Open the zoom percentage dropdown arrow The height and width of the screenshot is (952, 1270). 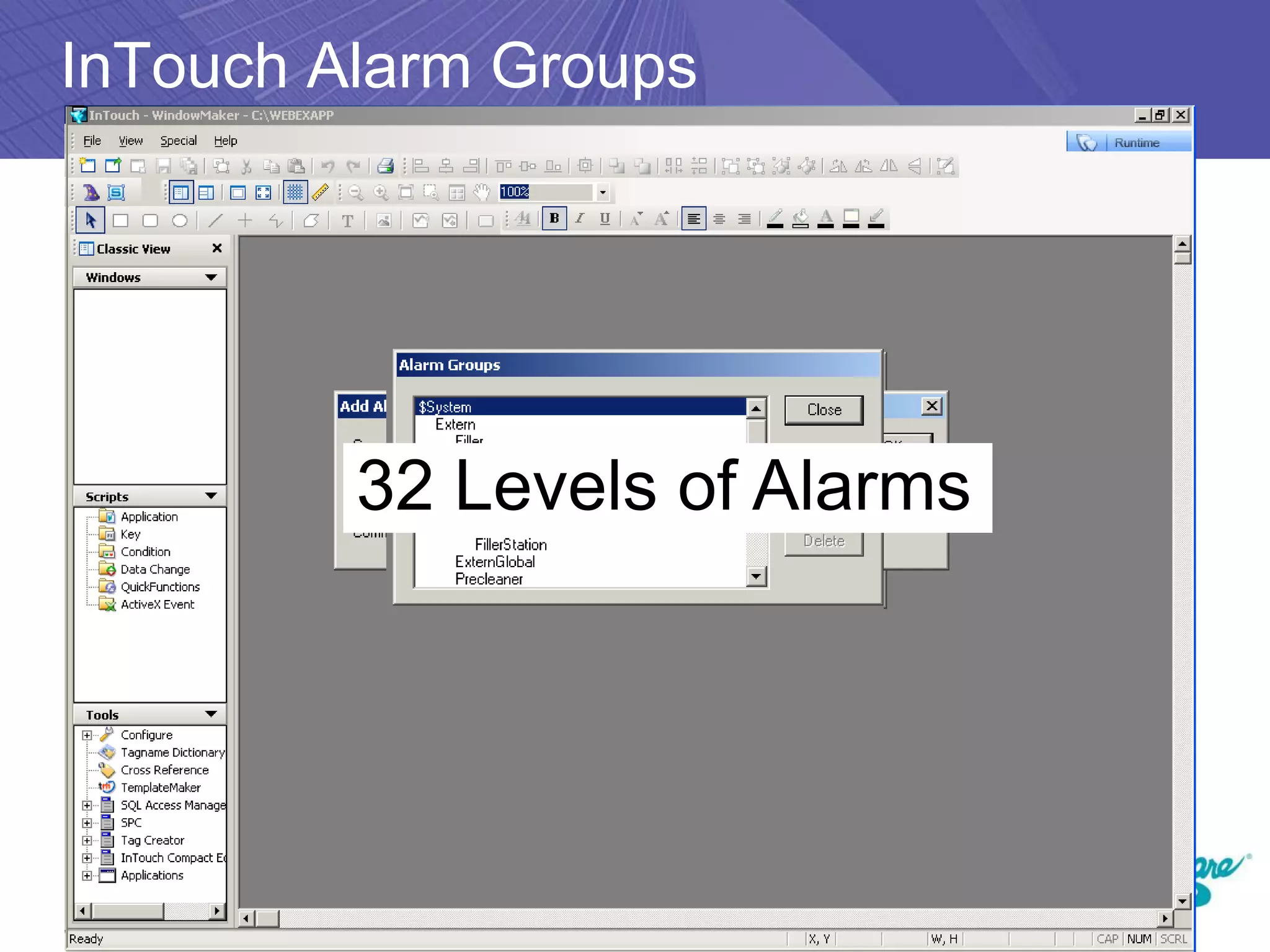coord(603,193)
